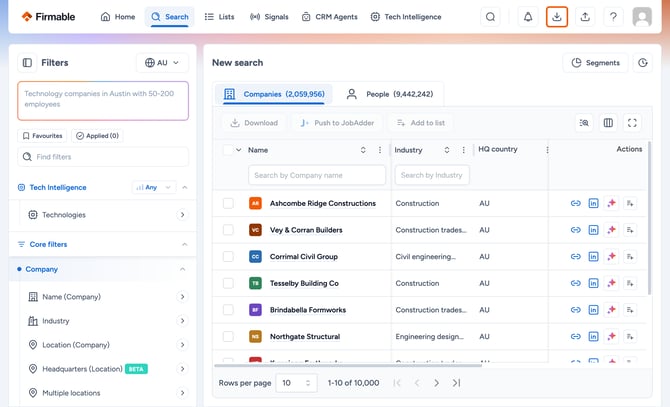The height and width of the screenshot is (407, 670).
Task: Expand the Industry filter
Action: (x=104, y=321)
